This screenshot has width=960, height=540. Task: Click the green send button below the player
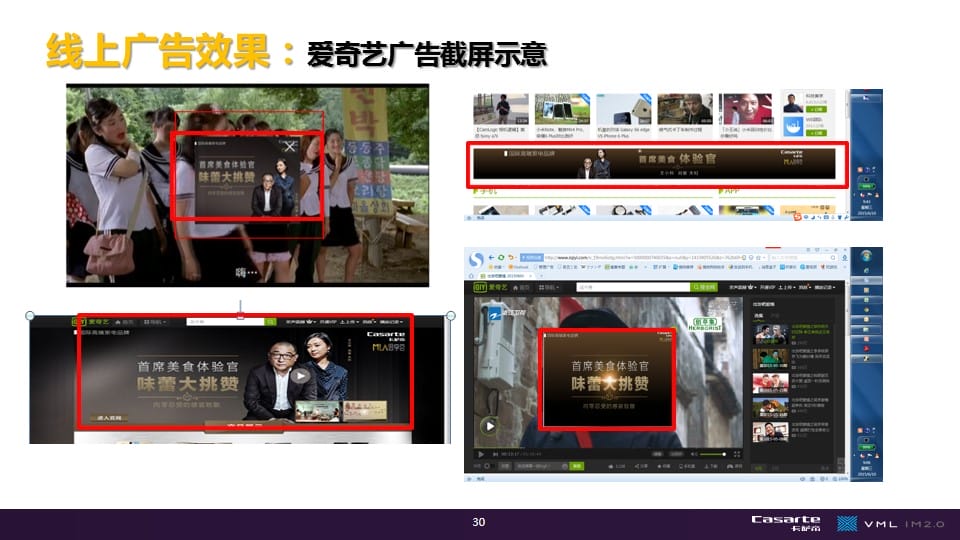(577, 467)
